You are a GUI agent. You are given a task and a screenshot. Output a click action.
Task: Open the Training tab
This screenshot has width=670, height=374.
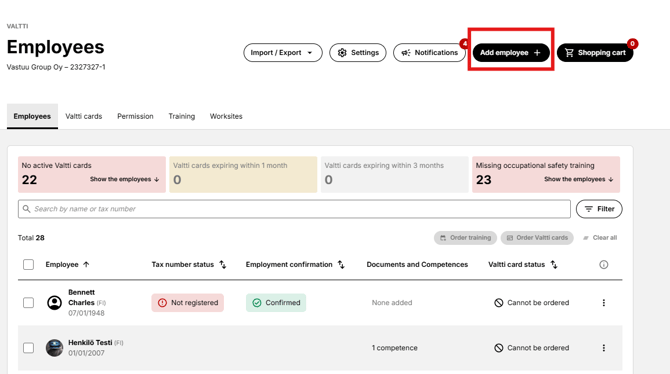tap(182, 116)
